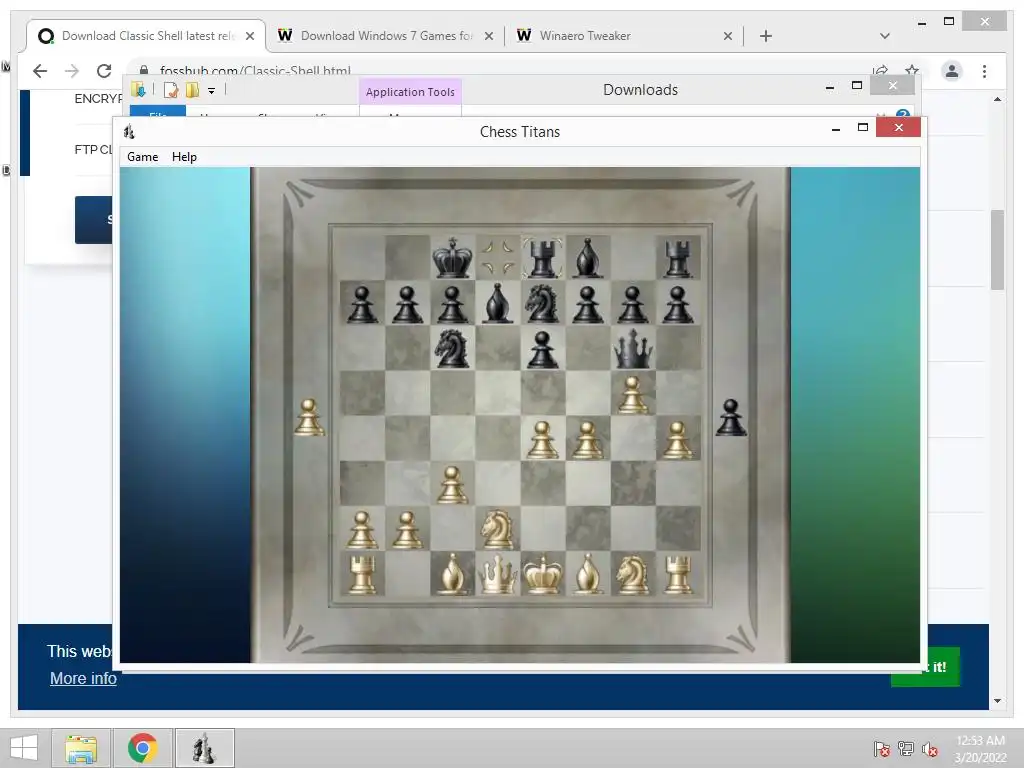Click the highlighted empty square beside the black king
Screen dimensions: 1024x768
tap(498, 257)
